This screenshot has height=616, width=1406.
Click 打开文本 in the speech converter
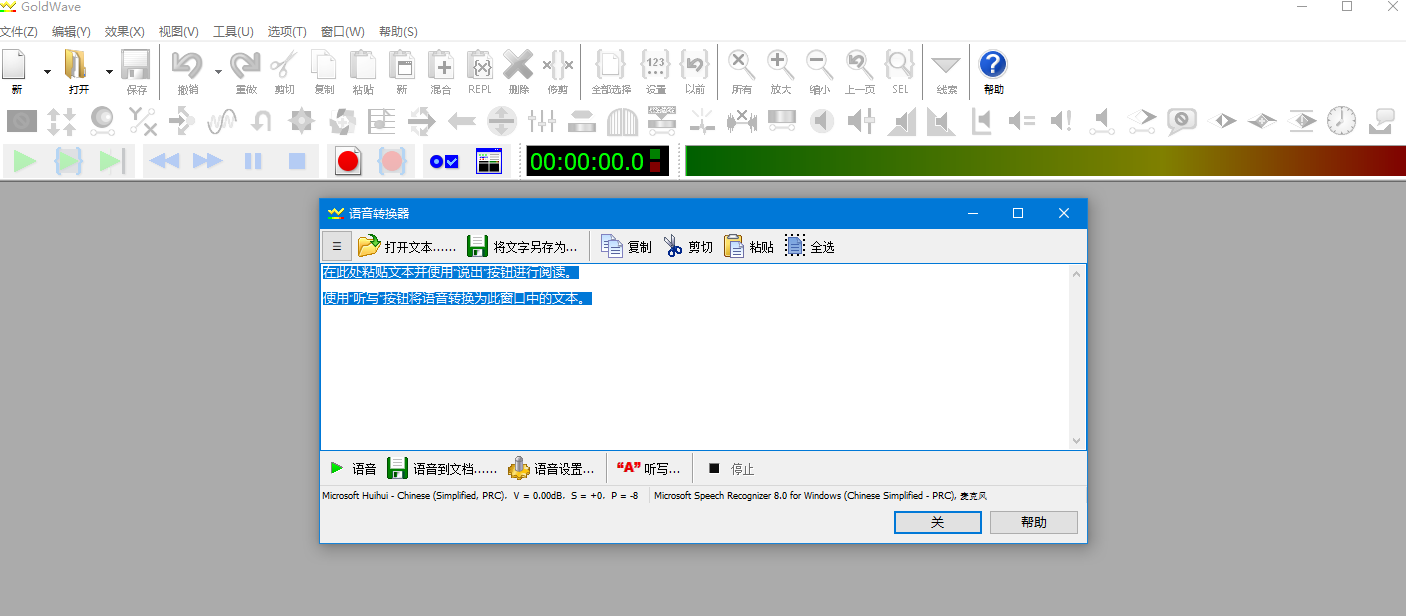407,246
